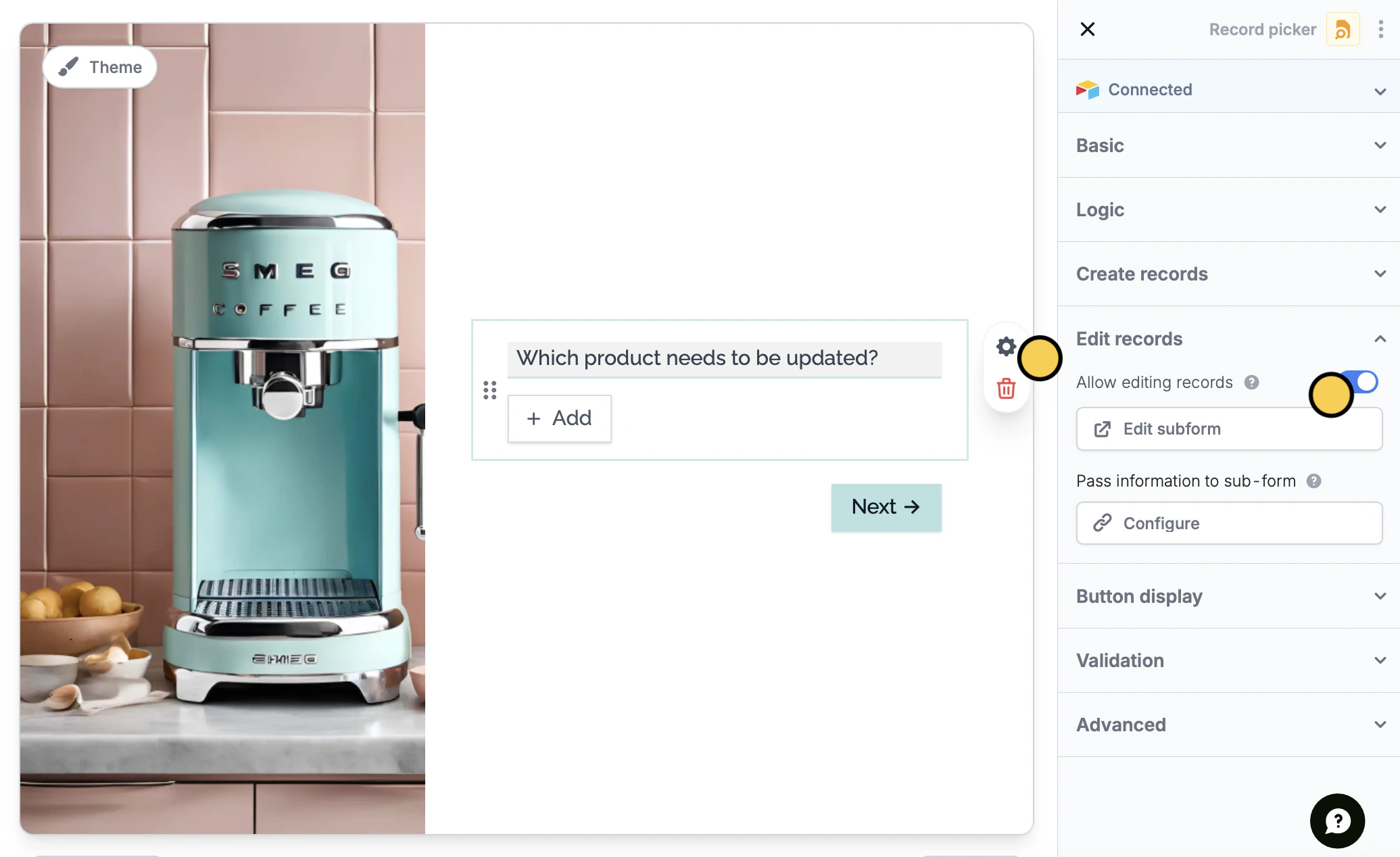Open the help chat bubble icon
Image resolution: width=1400 pixels, height=857 pixels.
(1336, 821)
